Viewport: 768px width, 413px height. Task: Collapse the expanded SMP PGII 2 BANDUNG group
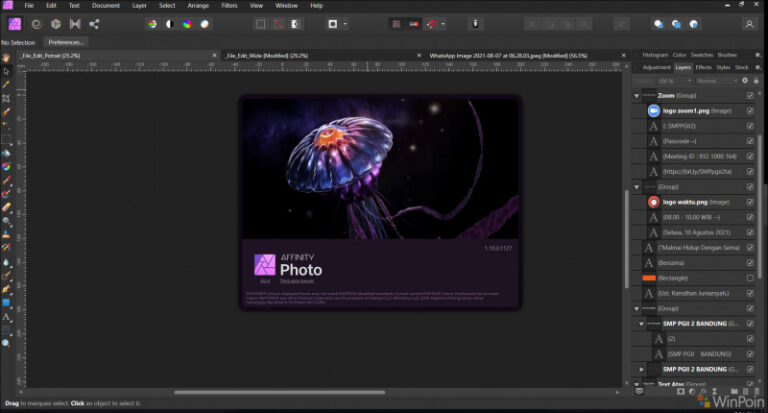642,324
